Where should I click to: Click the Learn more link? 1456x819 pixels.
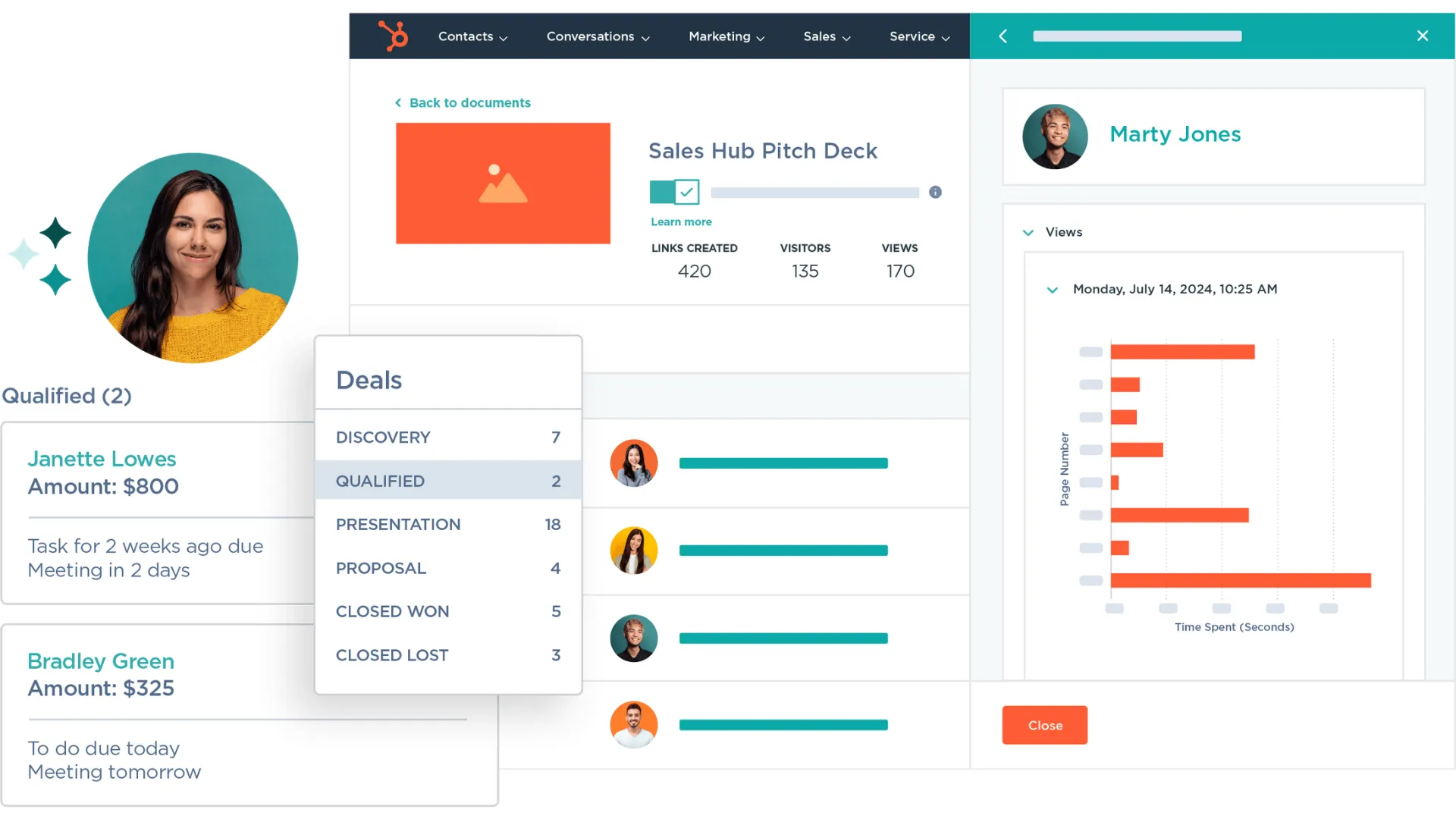pyautogui.click(x=681, y=222)
